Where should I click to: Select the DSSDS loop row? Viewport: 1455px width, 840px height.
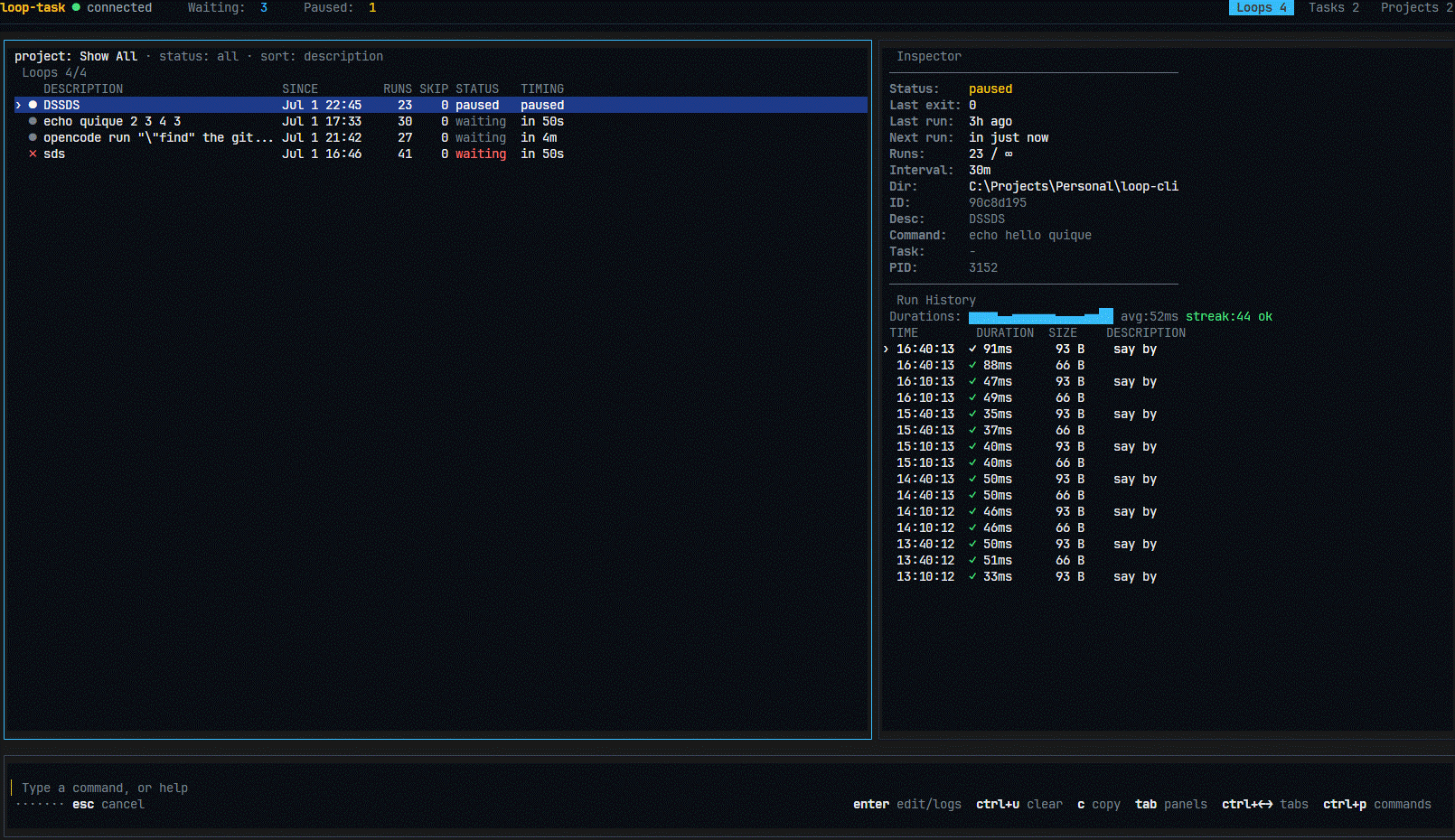[x=441, y=105]
